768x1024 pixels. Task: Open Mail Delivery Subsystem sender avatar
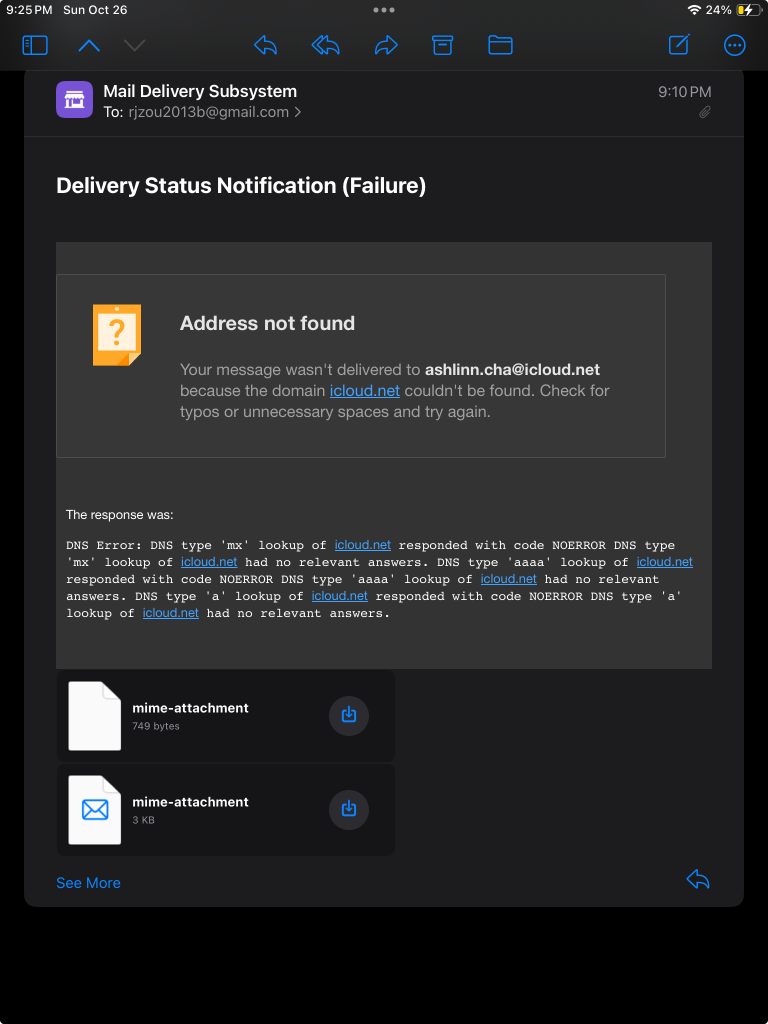pos(74,100)
